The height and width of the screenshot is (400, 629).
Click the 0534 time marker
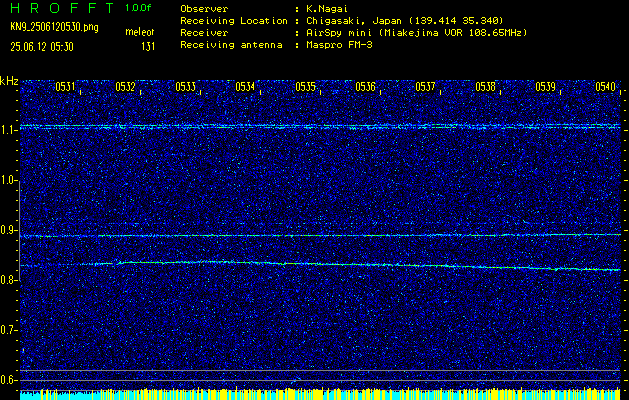point(245,87)
